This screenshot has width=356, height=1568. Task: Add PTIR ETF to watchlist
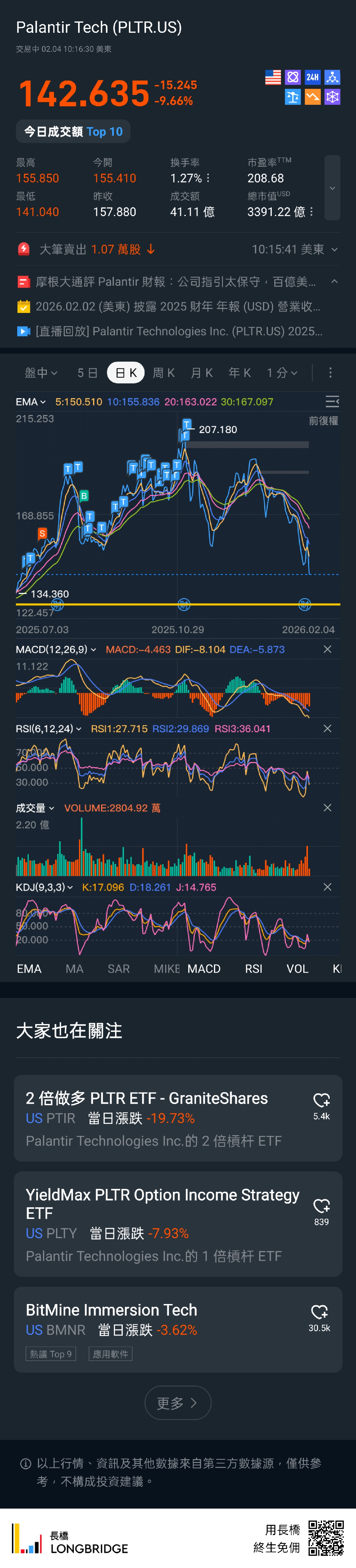[x=321, y=1100]
